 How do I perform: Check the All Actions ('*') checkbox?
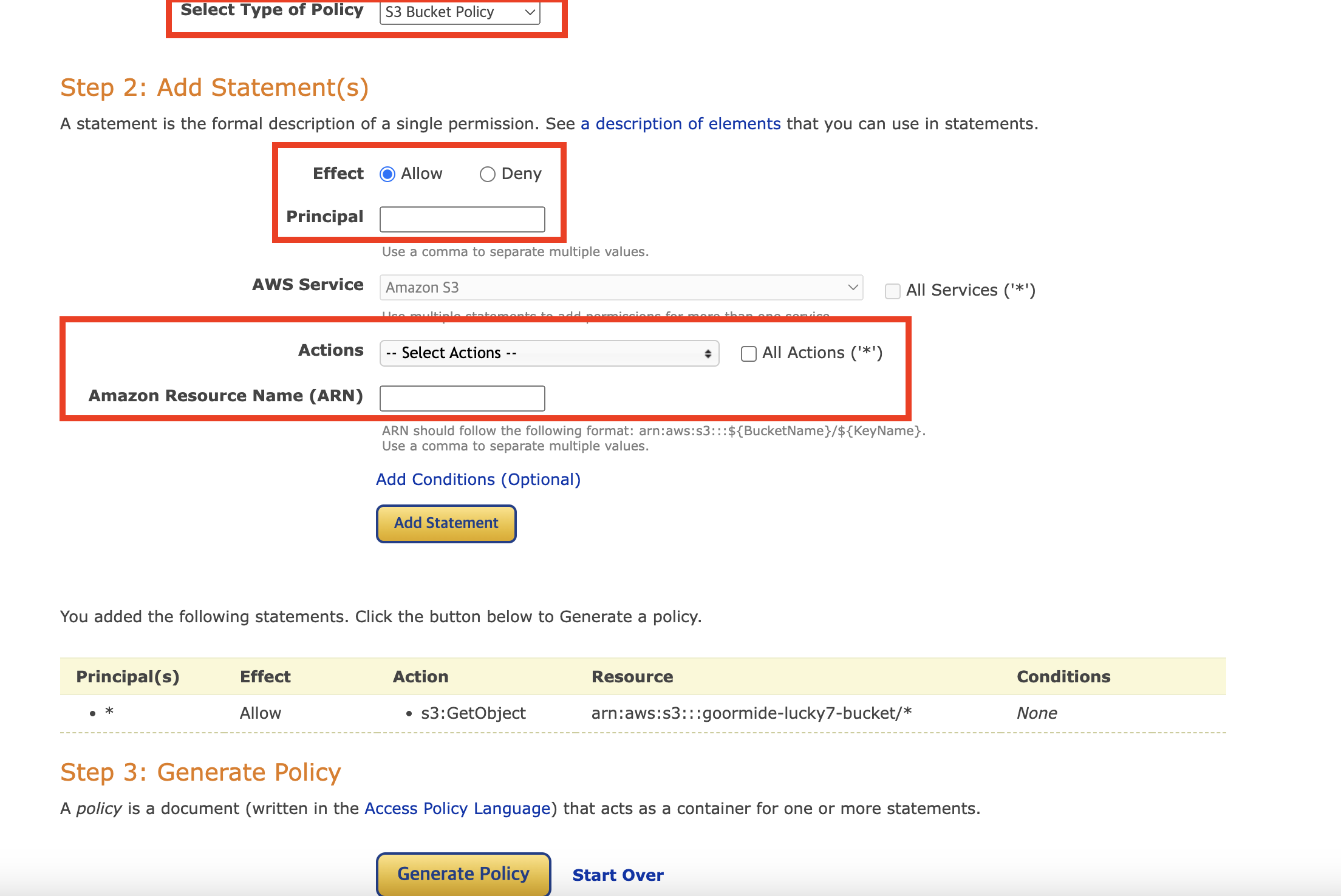pos(748,353)
